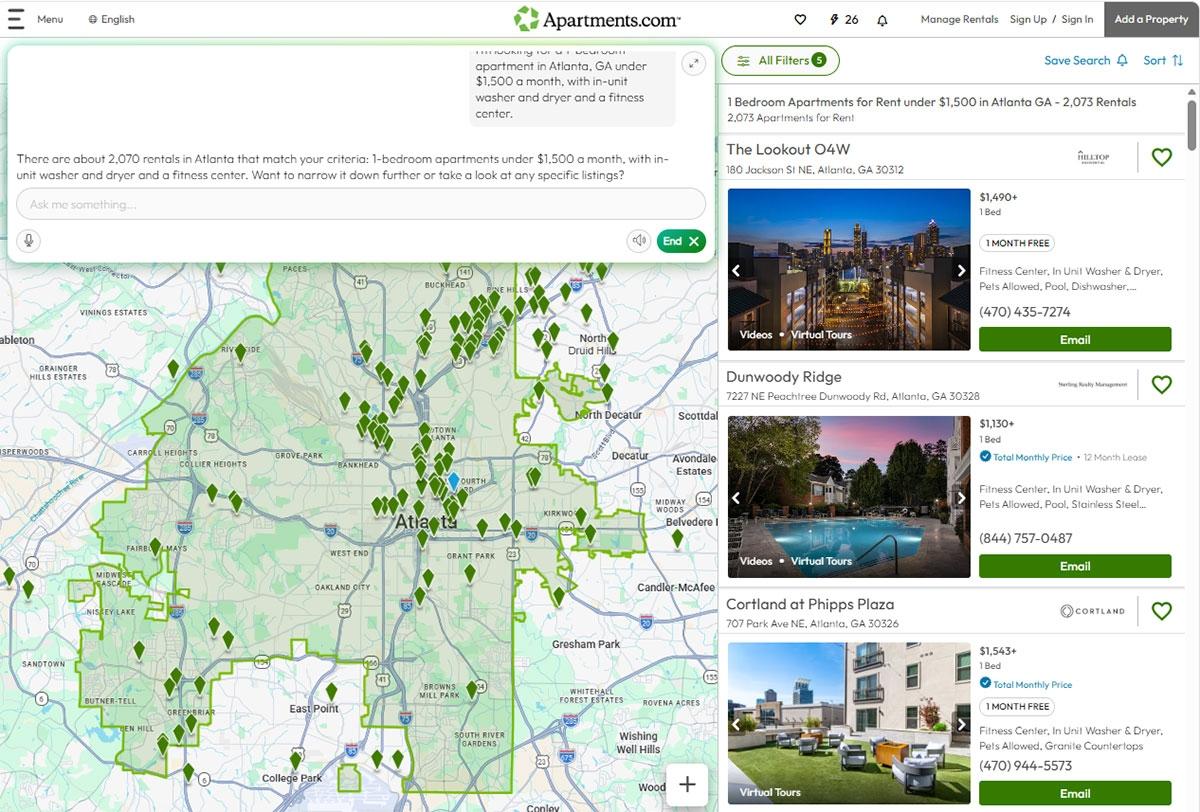Click Virtual Tours label on Dunwoody Ridge photo
Screen dimensions: 1200x812
pyautogui.click(x=822, y=561)
